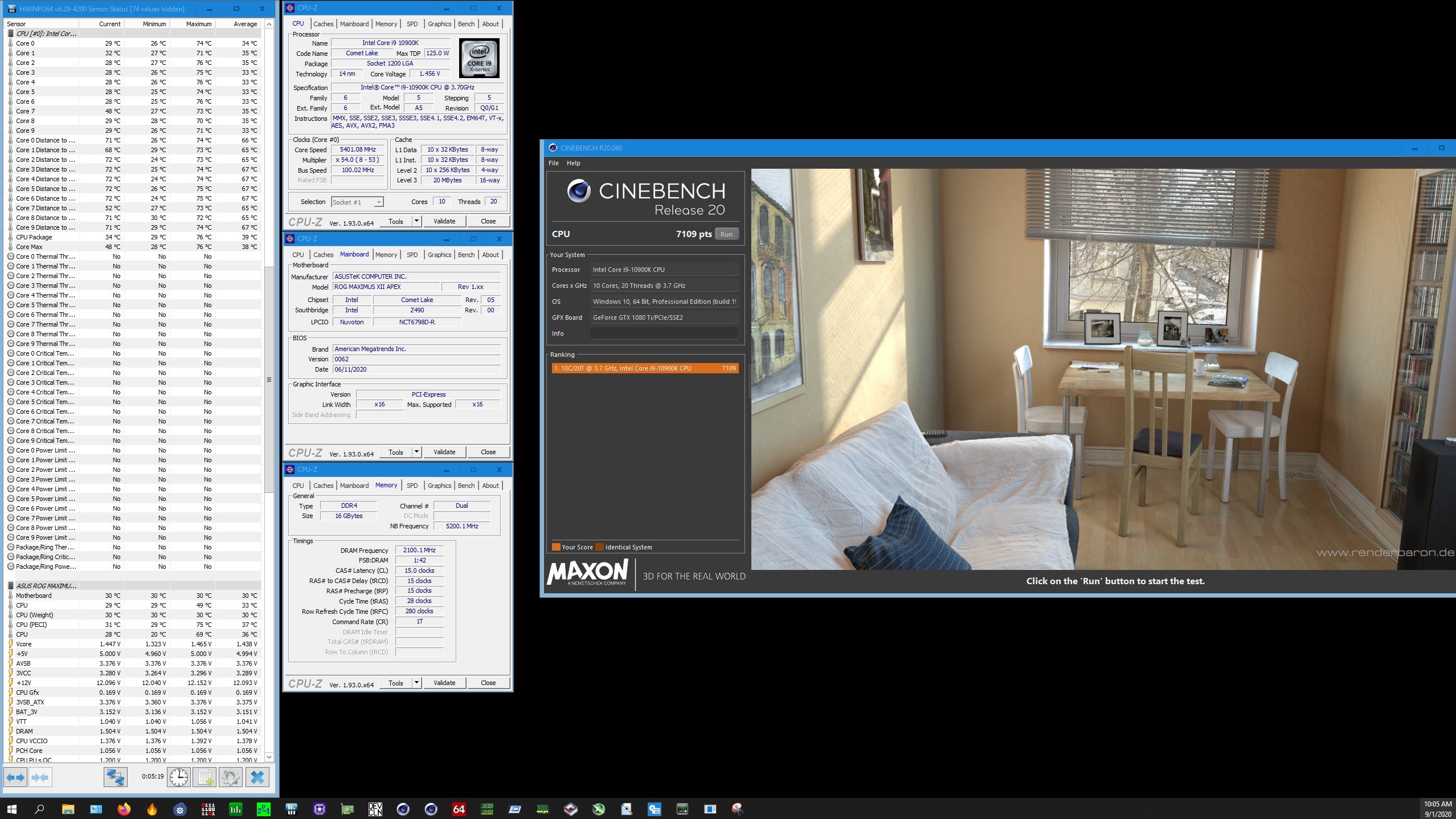Start HWiNFO logging sheet with plus icon
The height and width of the screenshot is (819, 1456).
click(x=205, y=777)
